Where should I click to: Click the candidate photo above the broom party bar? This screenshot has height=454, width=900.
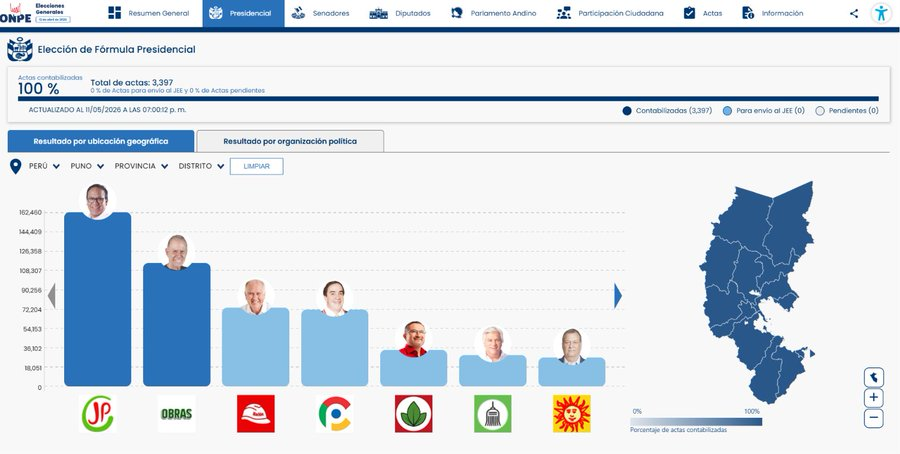492,344
